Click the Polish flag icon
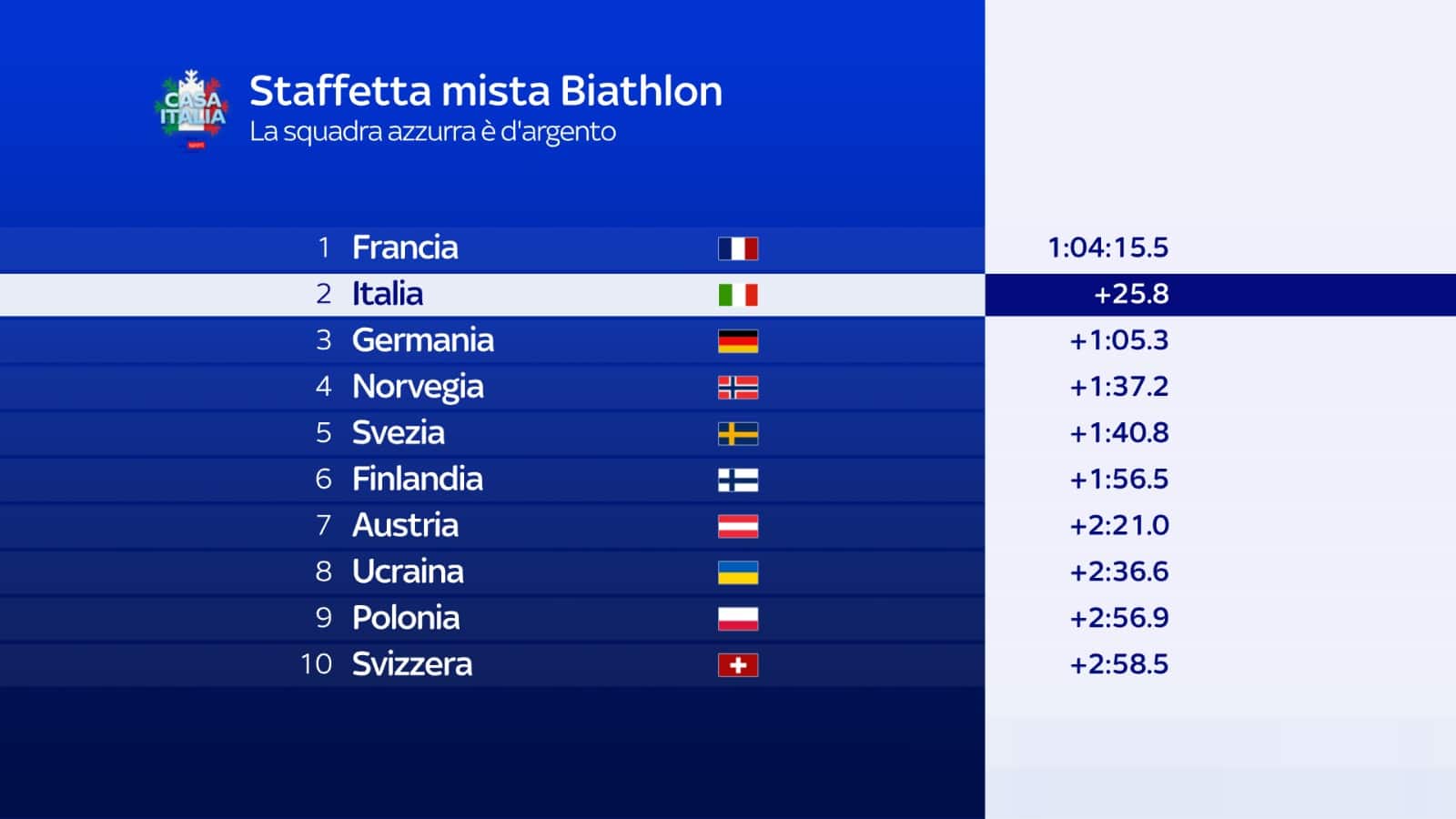Viewport: 1456px width, 819px height. tap(737, 619)
